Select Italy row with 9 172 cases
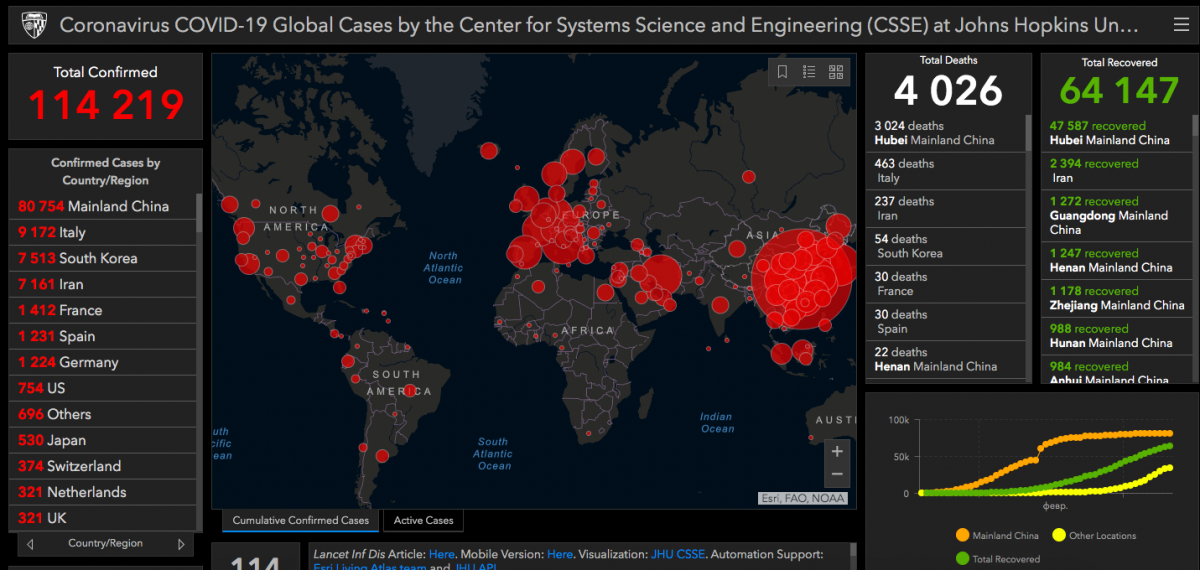 tap(103, 232)
